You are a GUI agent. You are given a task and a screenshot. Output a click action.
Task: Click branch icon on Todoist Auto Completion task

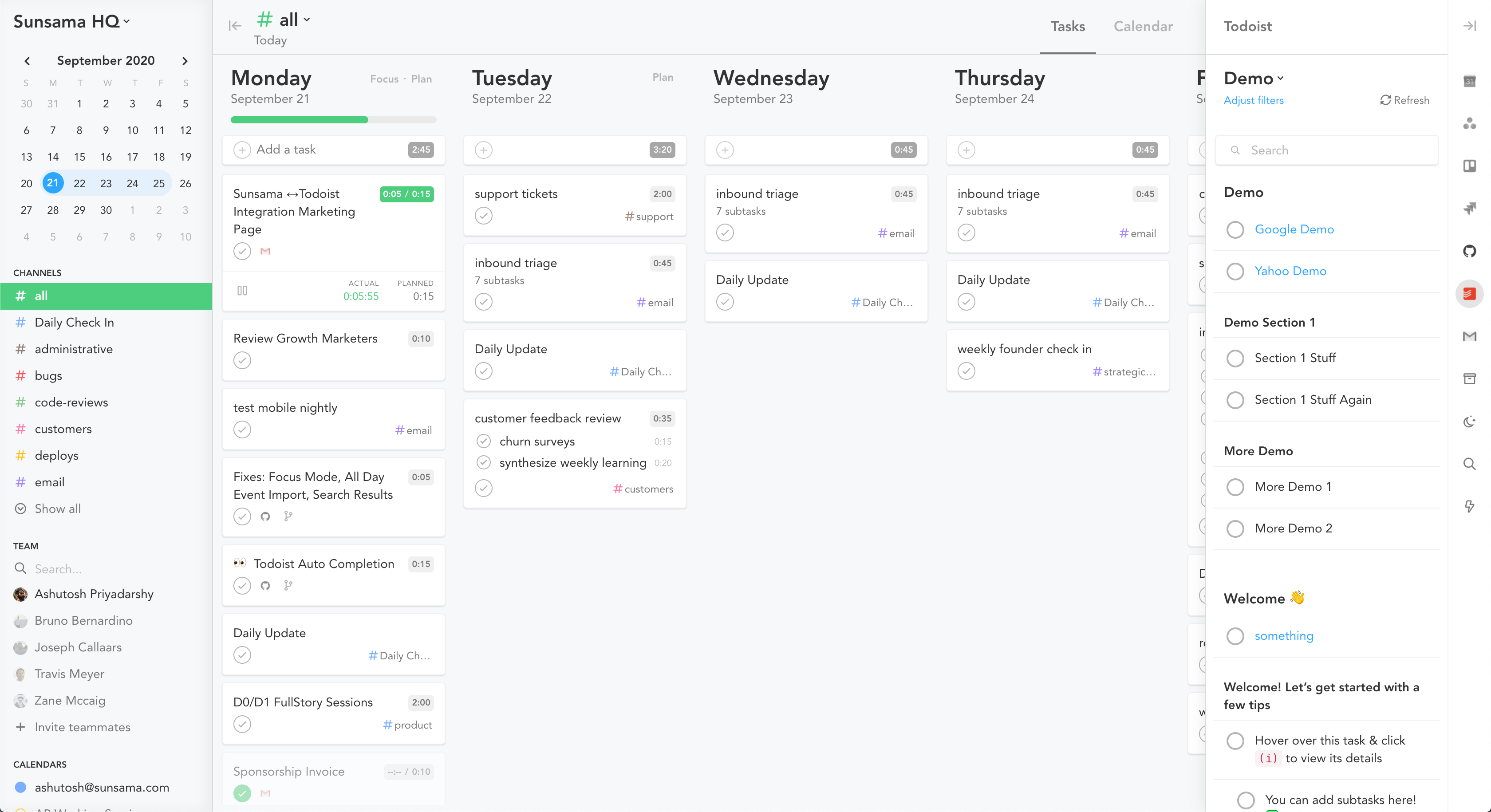coord(288,586)
